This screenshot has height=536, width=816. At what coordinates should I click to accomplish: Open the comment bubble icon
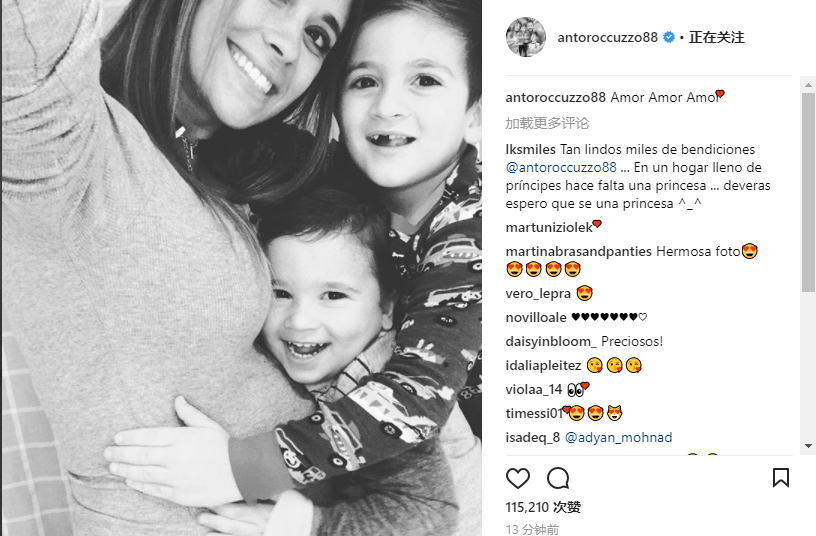click(558, 478)
